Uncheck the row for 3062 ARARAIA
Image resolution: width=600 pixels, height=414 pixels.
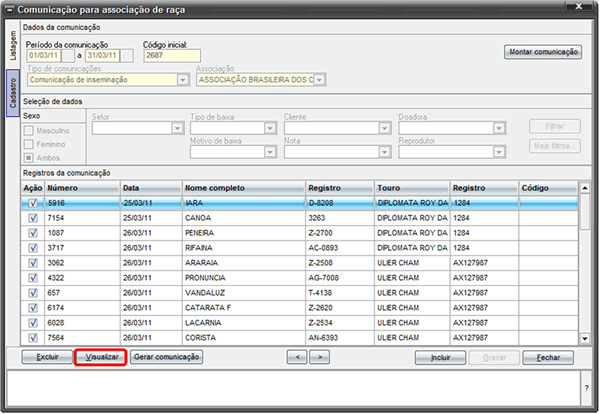click(x=33, y=263)
